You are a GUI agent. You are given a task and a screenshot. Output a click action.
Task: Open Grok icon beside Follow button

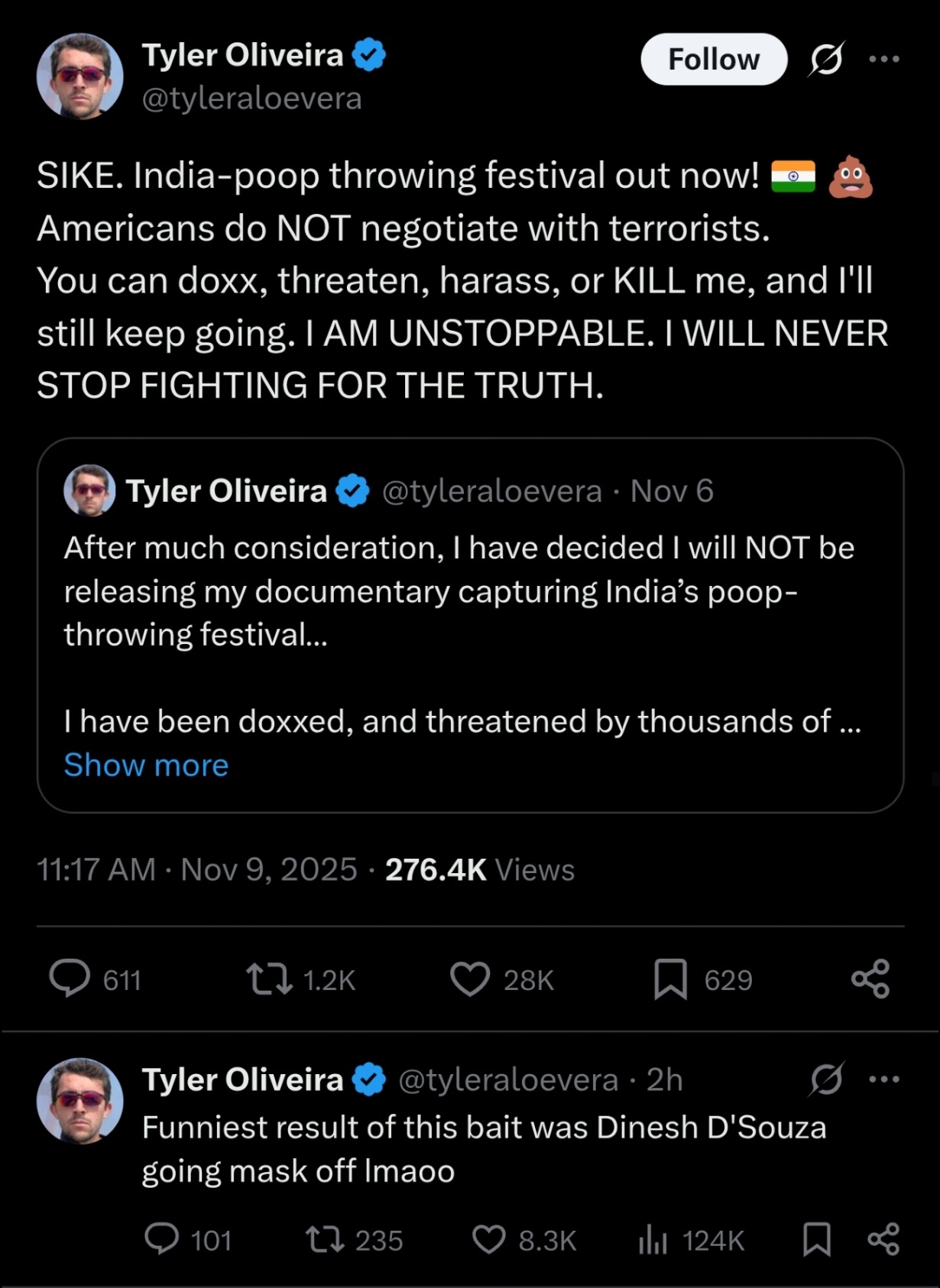pyautogui.click(x=826, y=59)
